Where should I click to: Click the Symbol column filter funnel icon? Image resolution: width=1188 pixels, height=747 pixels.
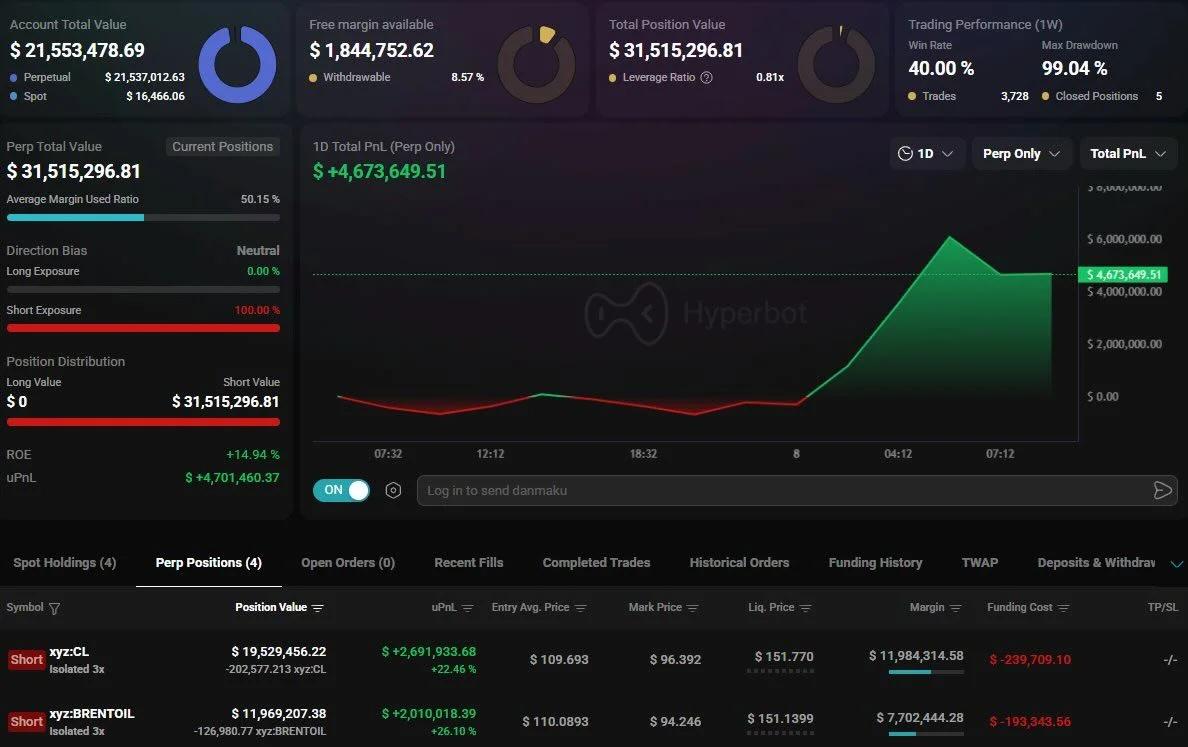55,608
